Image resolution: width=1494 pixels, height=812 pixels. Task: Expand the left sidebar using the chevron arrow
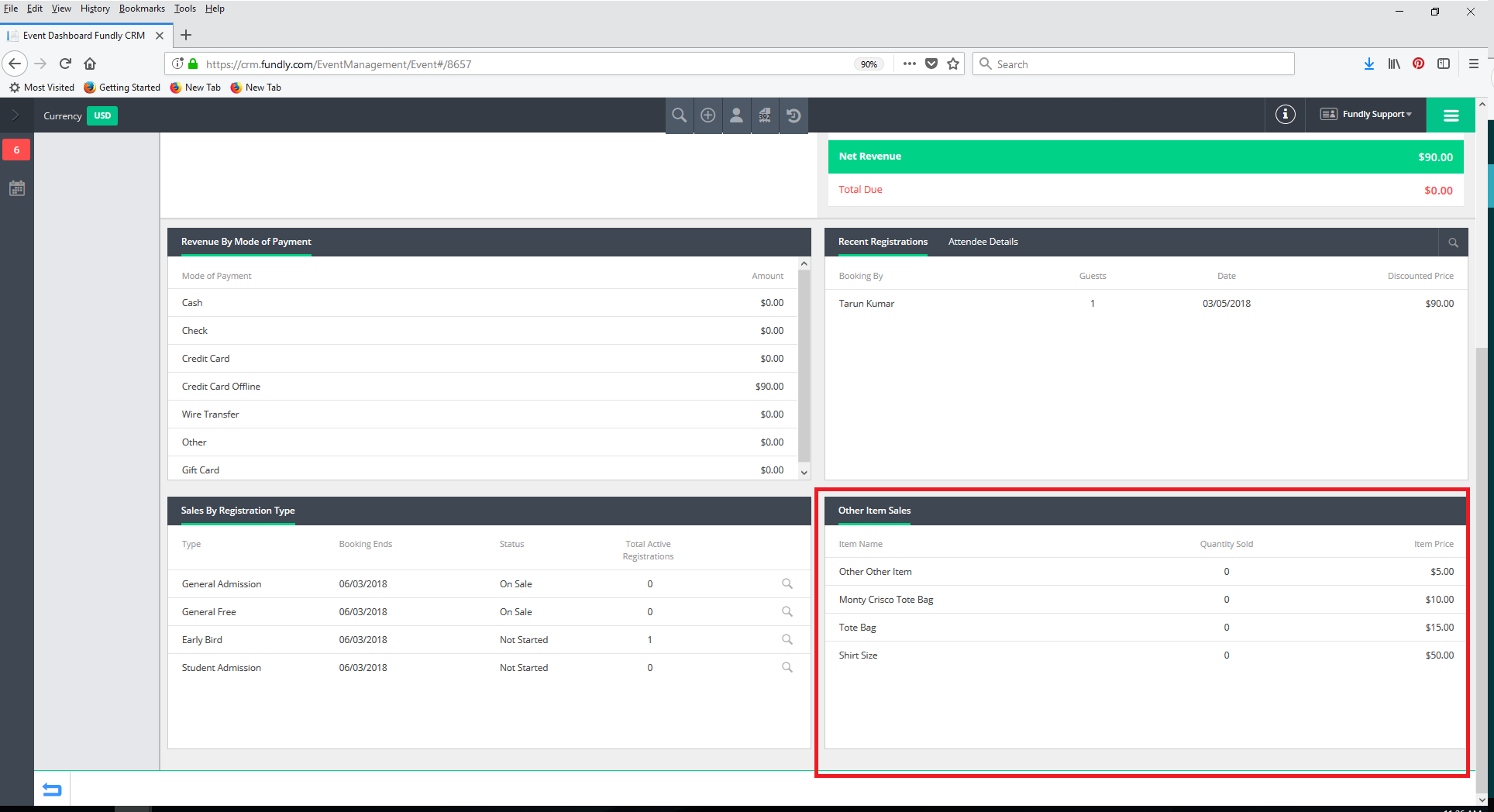(15, 115)
